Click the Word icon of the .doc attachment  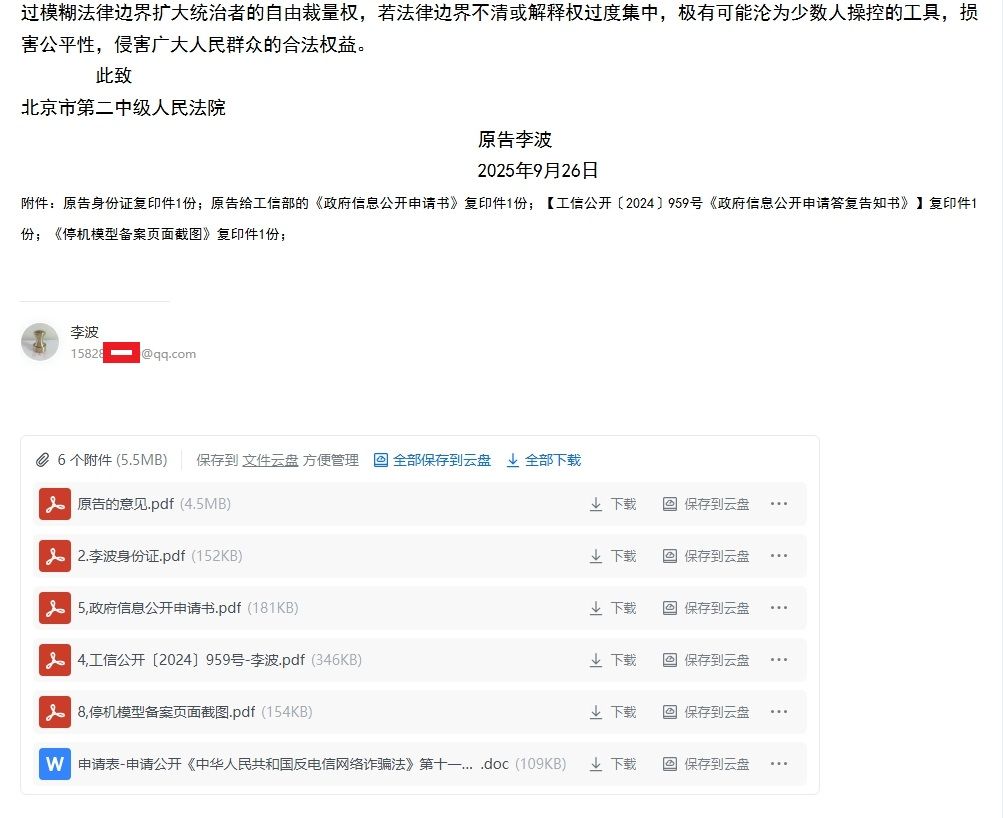[54, 764]
